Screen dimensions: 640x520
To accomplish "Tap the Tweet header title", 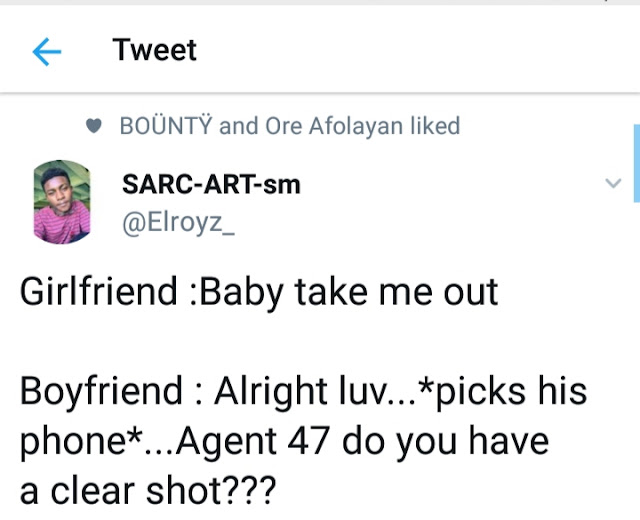I will tap(155, 50).
